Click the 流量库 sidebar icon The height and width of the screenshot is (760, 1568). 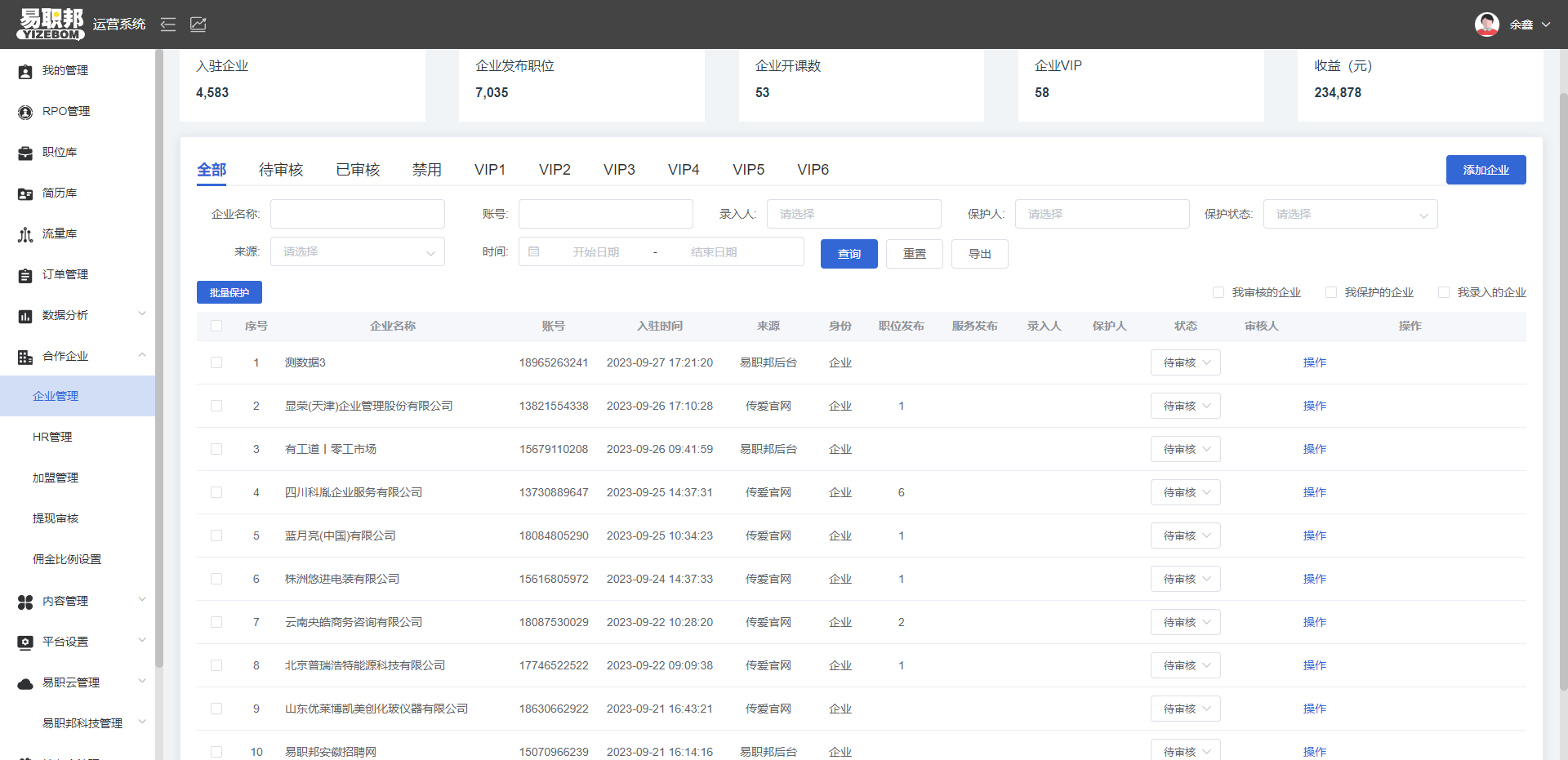coord(25,235)
